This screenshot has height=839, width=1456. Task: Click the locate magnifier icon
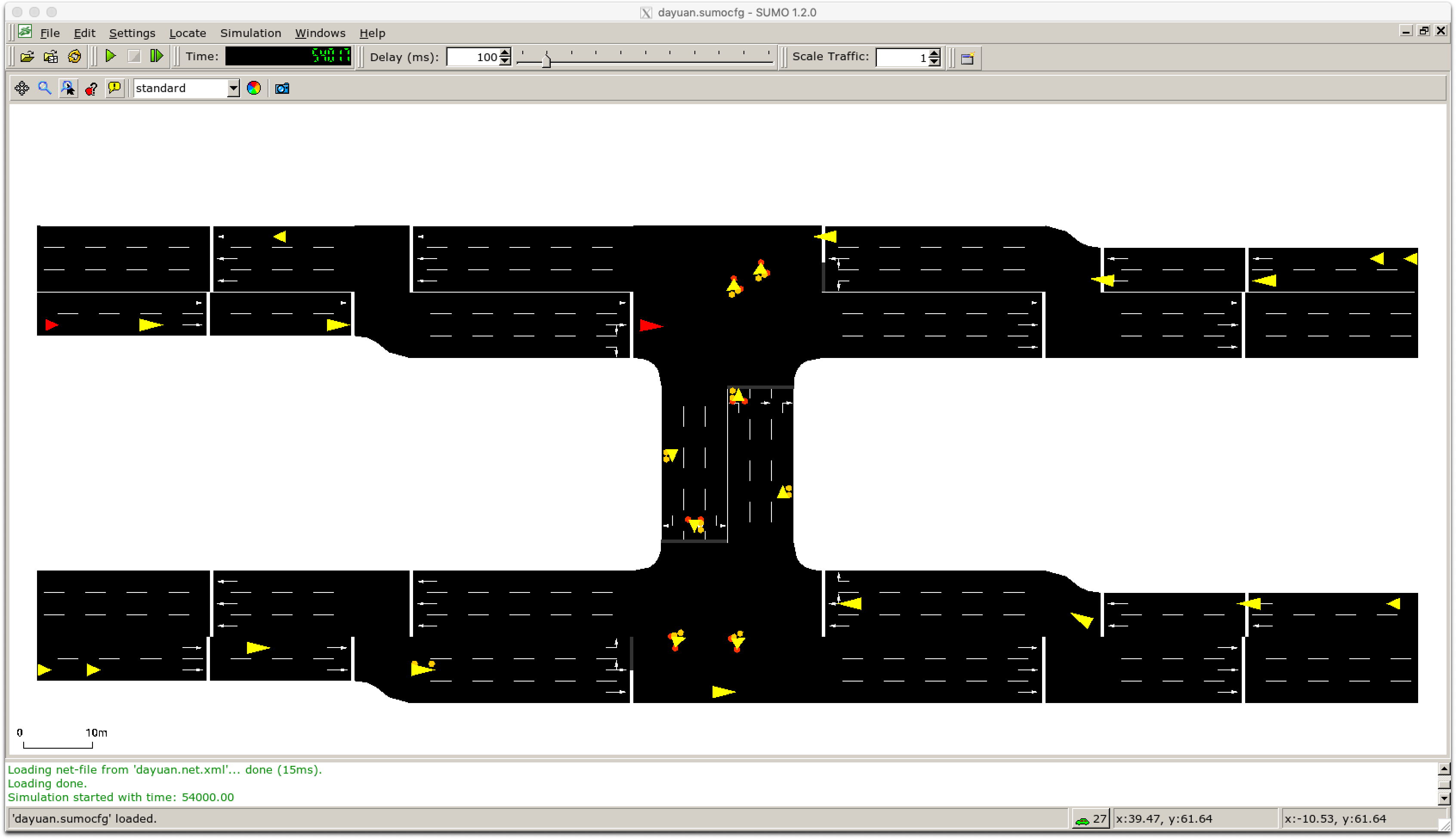(x=44, y=88)
